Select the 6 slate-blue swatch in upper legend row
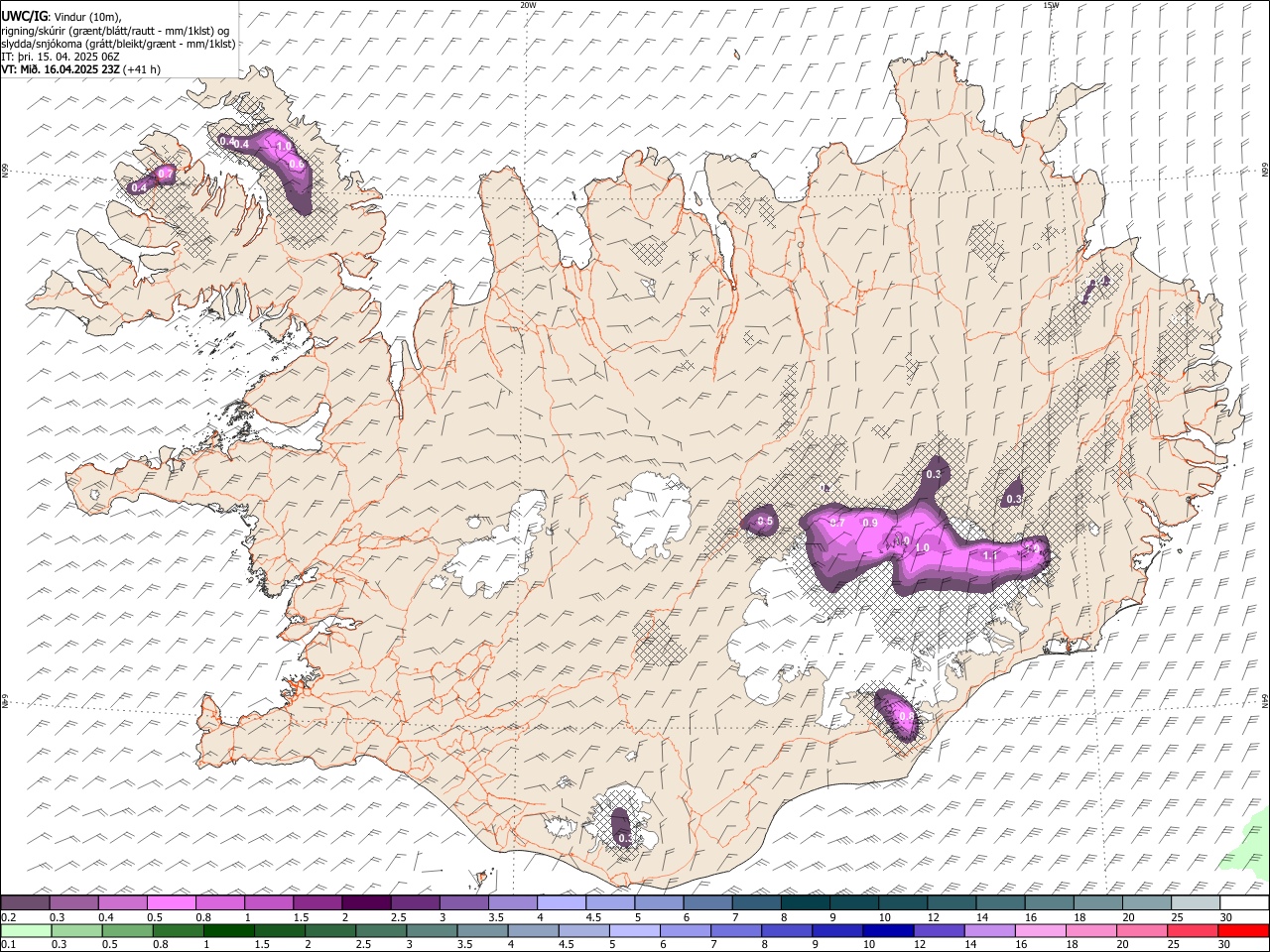This screenshot has height=952, width=1270. click(x=706, y=903)
